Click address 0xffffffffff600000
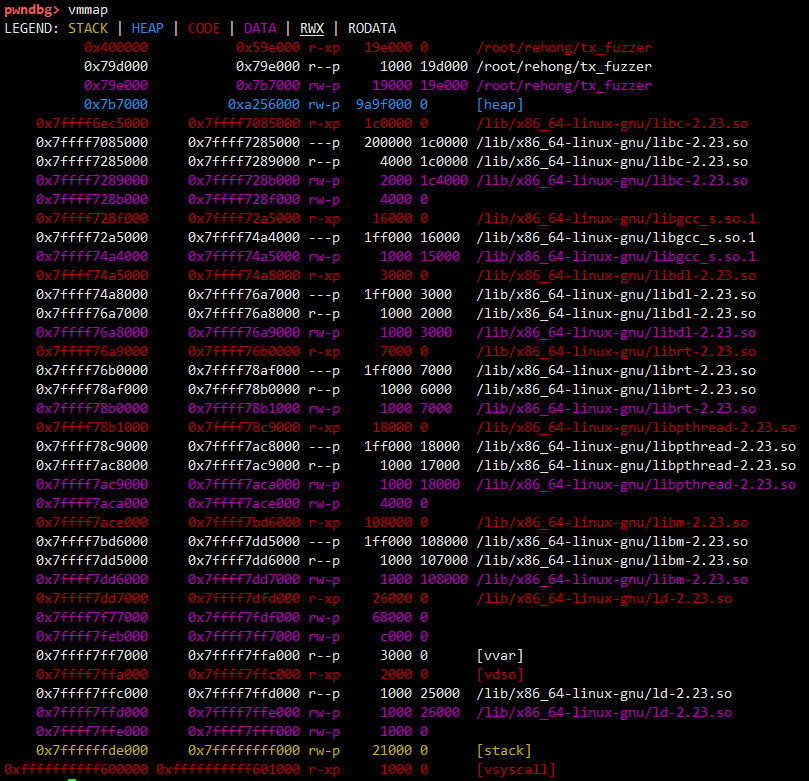Image resolution: width=809 pixels, height=781 pixels. tap(76, 770)
